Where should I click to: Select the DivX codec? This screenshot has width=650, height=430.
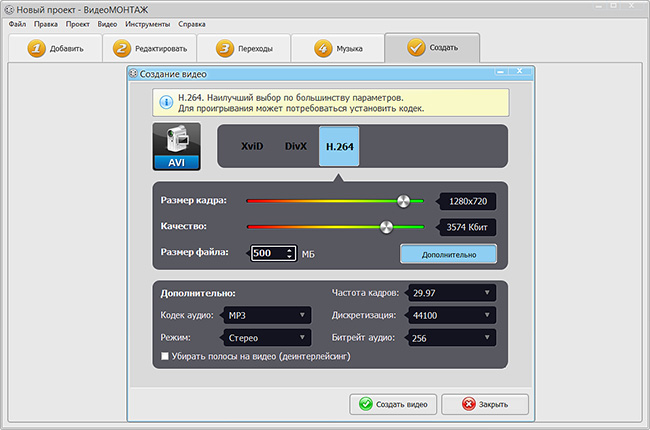(296, 146)
